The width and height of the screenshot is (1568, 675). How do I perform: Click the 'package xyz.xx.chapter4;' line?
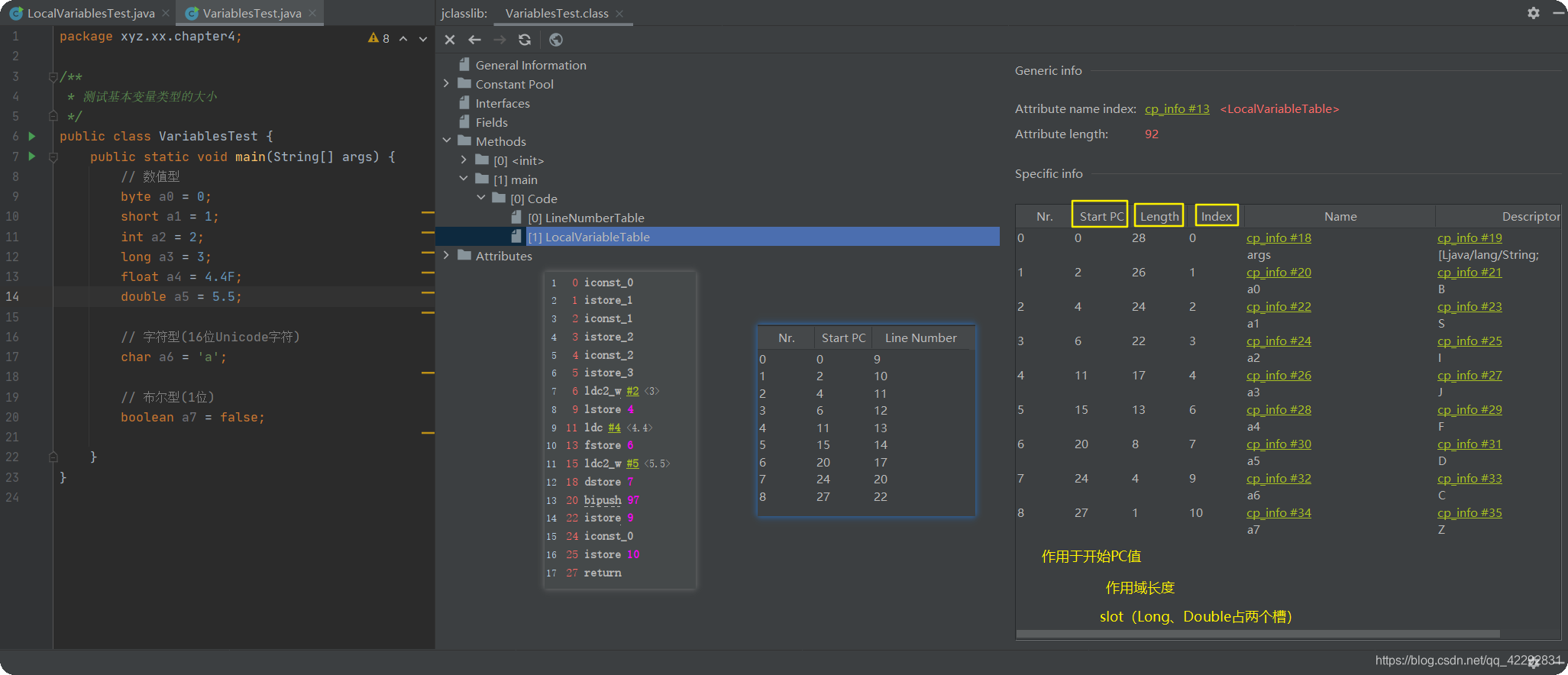[x=150, y=36]
